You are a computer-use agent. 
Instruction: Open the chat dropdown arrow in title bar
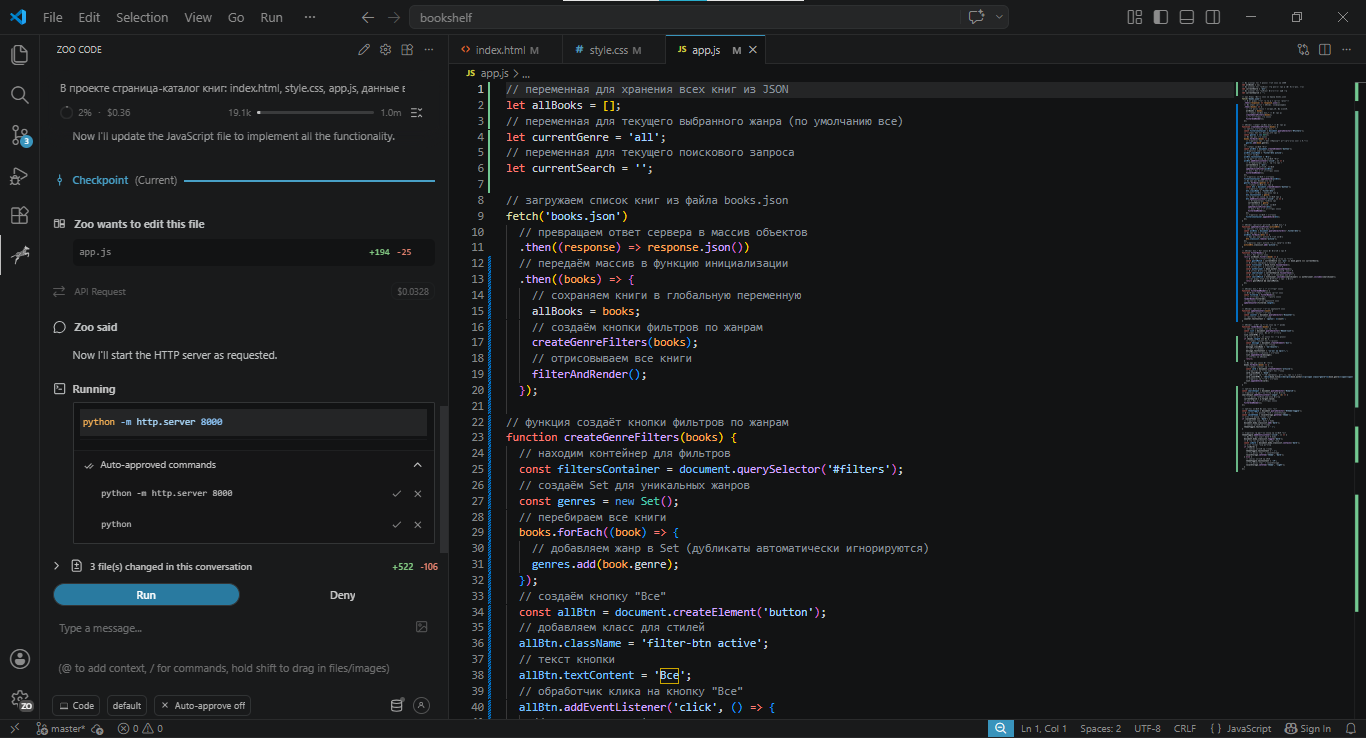(999, 17)
